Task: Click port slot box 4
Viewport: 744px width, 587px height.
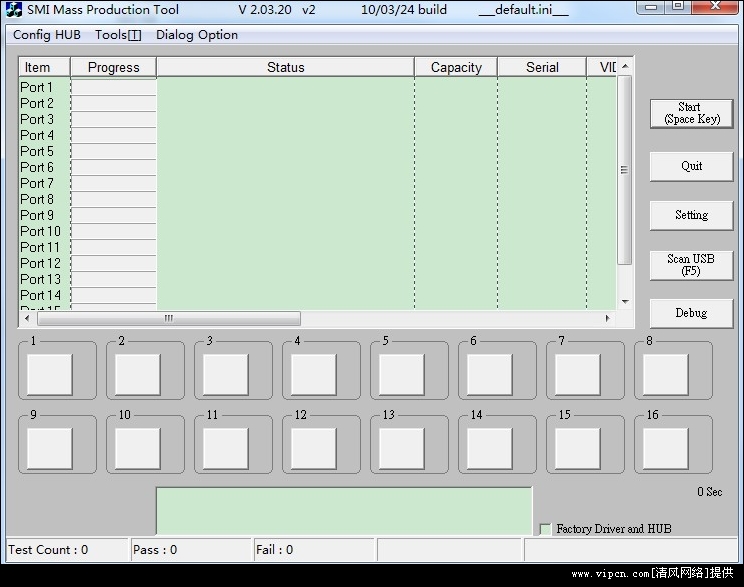Action: [314, 374]
